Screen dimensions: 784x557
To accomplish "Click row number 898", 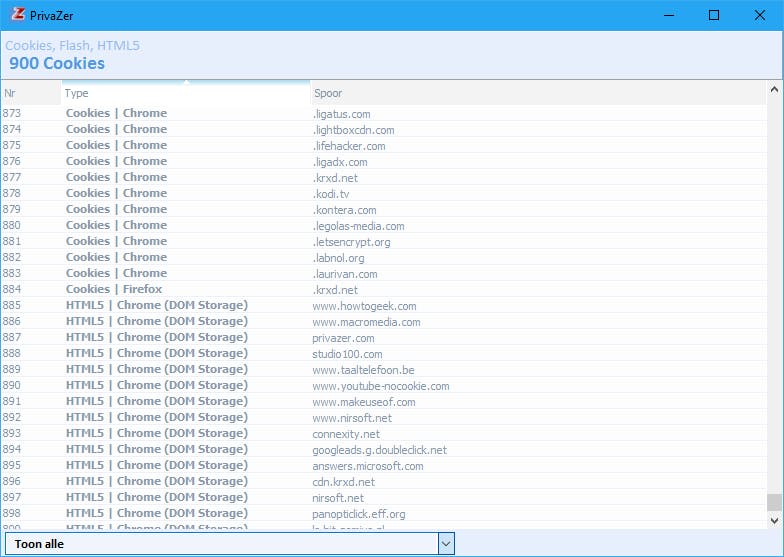I will coord(12,514).
